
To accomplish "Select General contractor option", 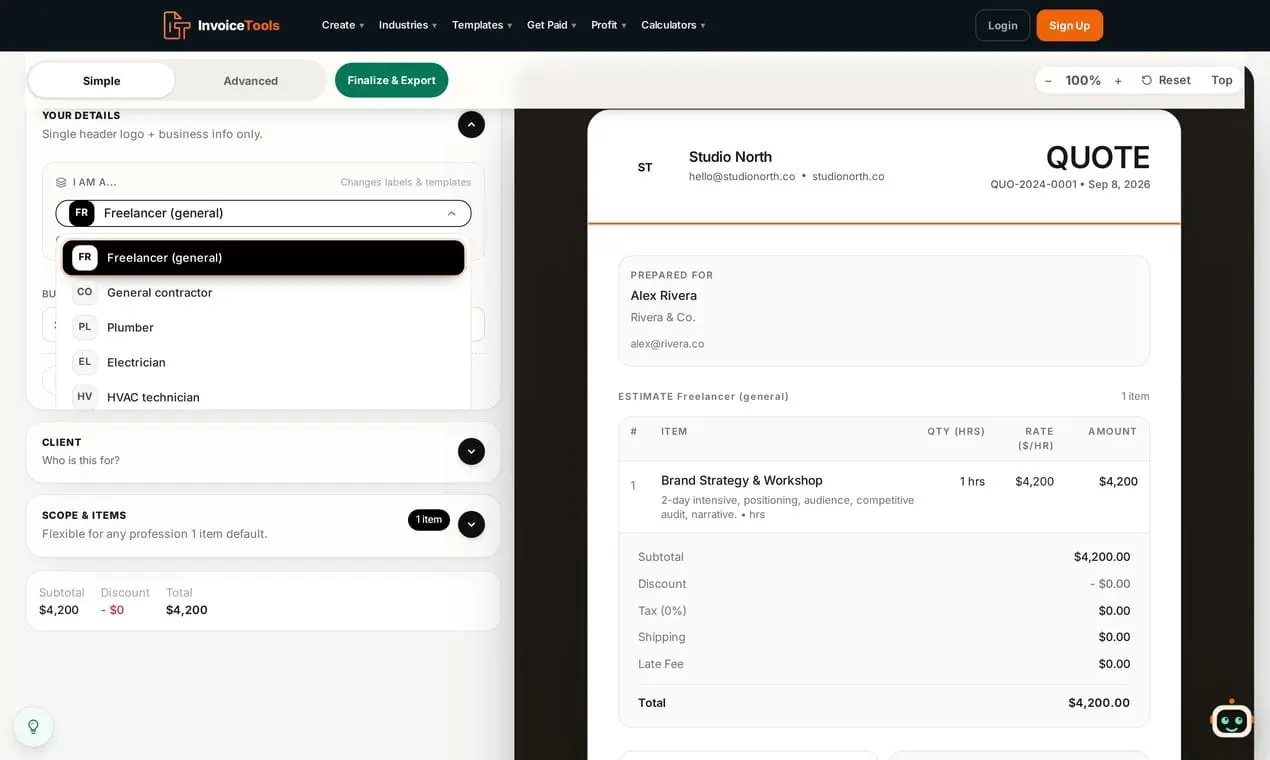I will pos(263,292).
